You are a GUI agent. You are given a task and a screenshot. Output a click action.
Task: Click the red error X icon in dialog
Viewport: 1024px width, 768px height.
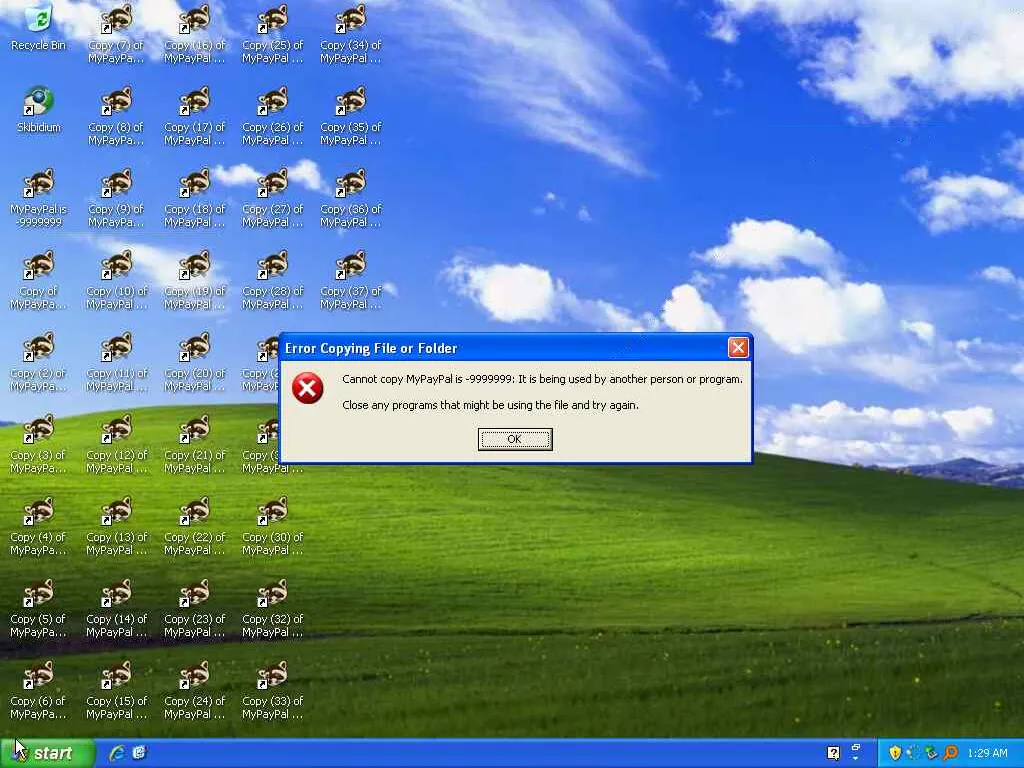[x=308, y=388]
